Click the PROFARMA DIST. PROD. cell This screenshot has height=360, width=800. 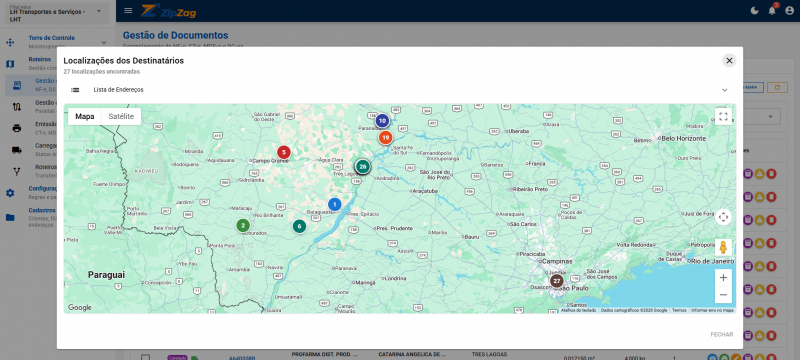(324, 353)
